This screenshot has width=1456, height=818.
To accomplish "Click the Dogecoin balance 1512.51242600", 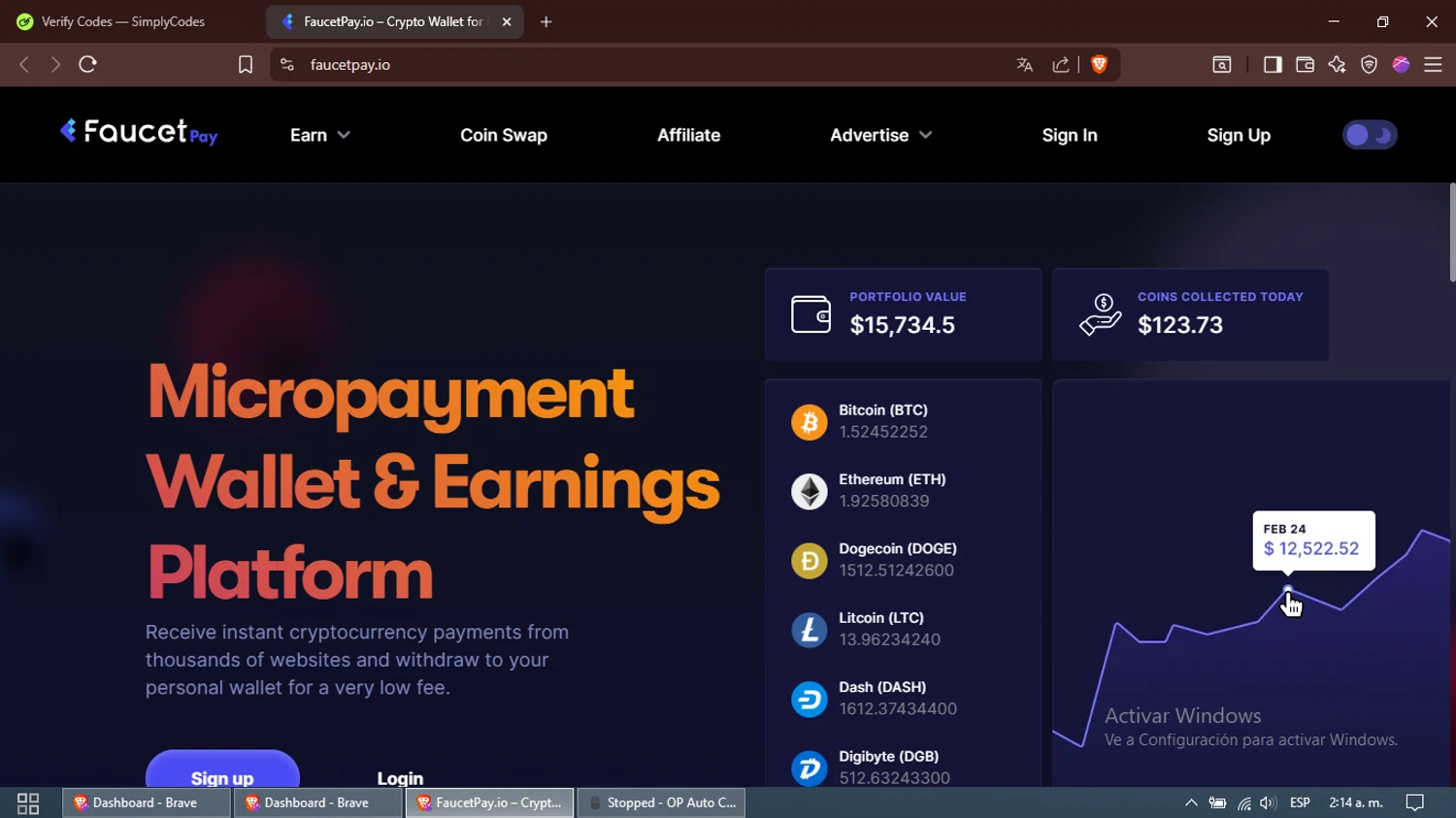I will point(896,571).
